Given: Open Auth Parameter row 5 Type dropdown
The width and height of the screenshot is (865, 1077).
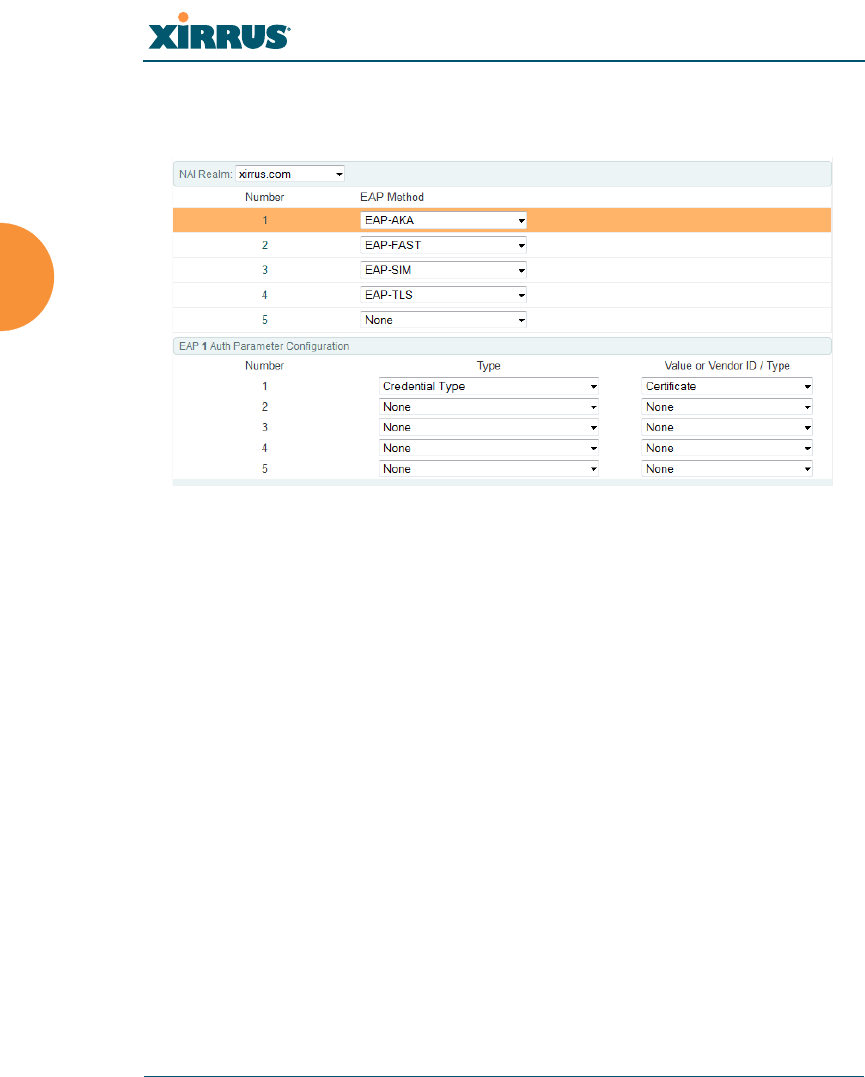Looking at the screenshot, I should [488, 468].
